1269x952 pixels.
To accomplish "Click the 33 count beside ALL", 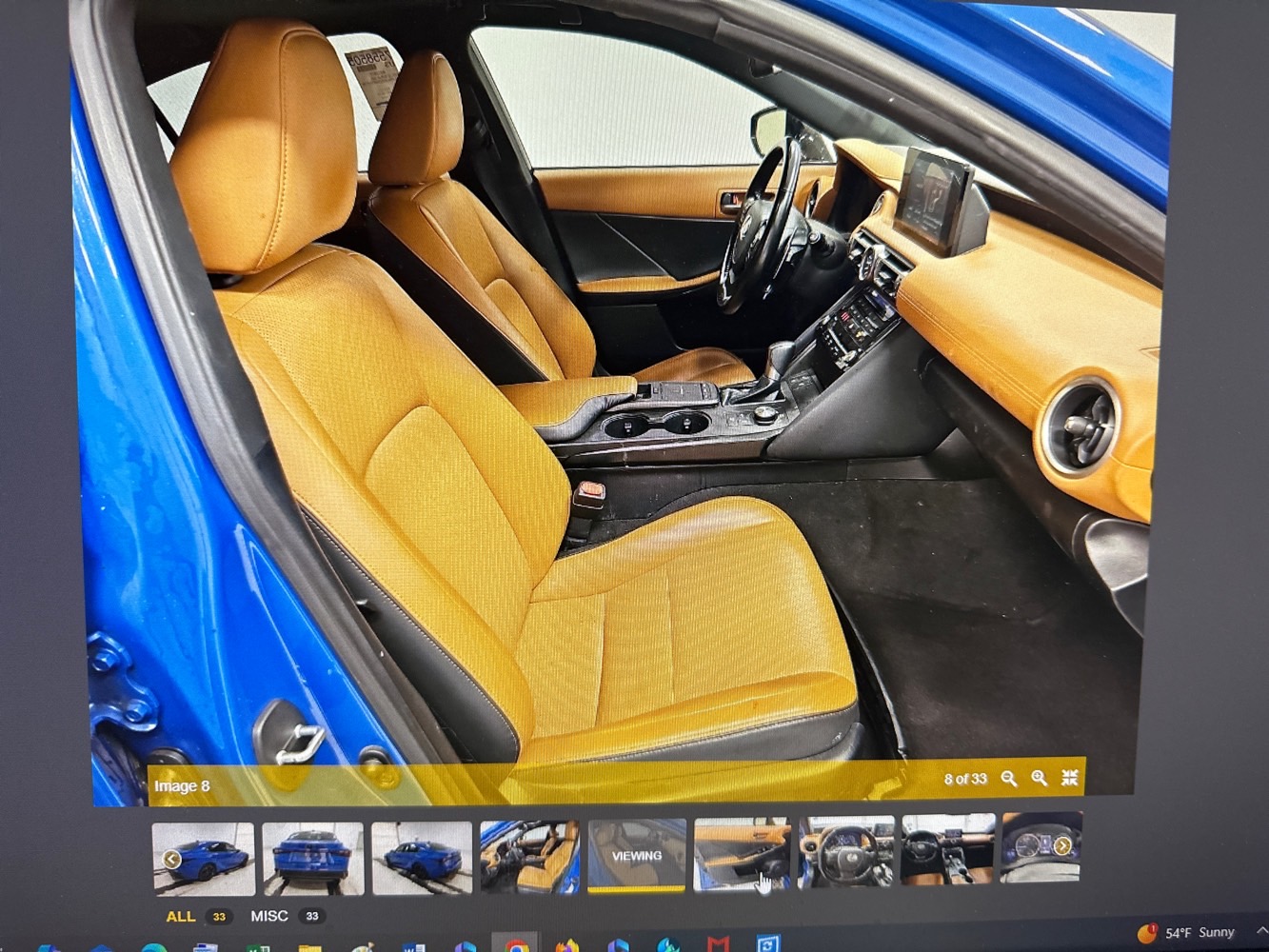I will coord(220,917).
